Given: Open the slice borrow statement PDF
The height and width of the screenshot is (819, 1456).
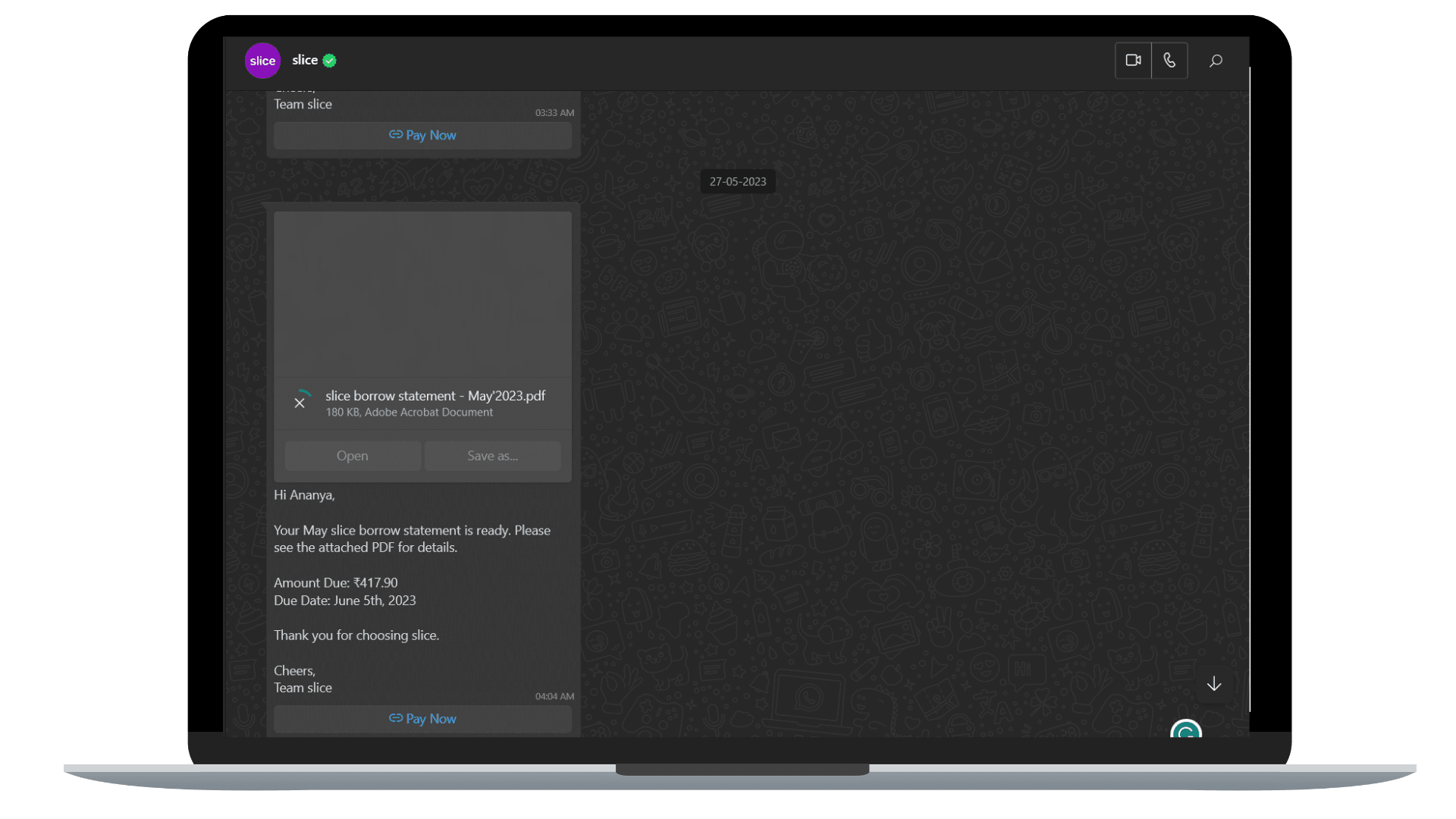Looking at the screenshot, I should pyautogui.click(x=353, y=456).
